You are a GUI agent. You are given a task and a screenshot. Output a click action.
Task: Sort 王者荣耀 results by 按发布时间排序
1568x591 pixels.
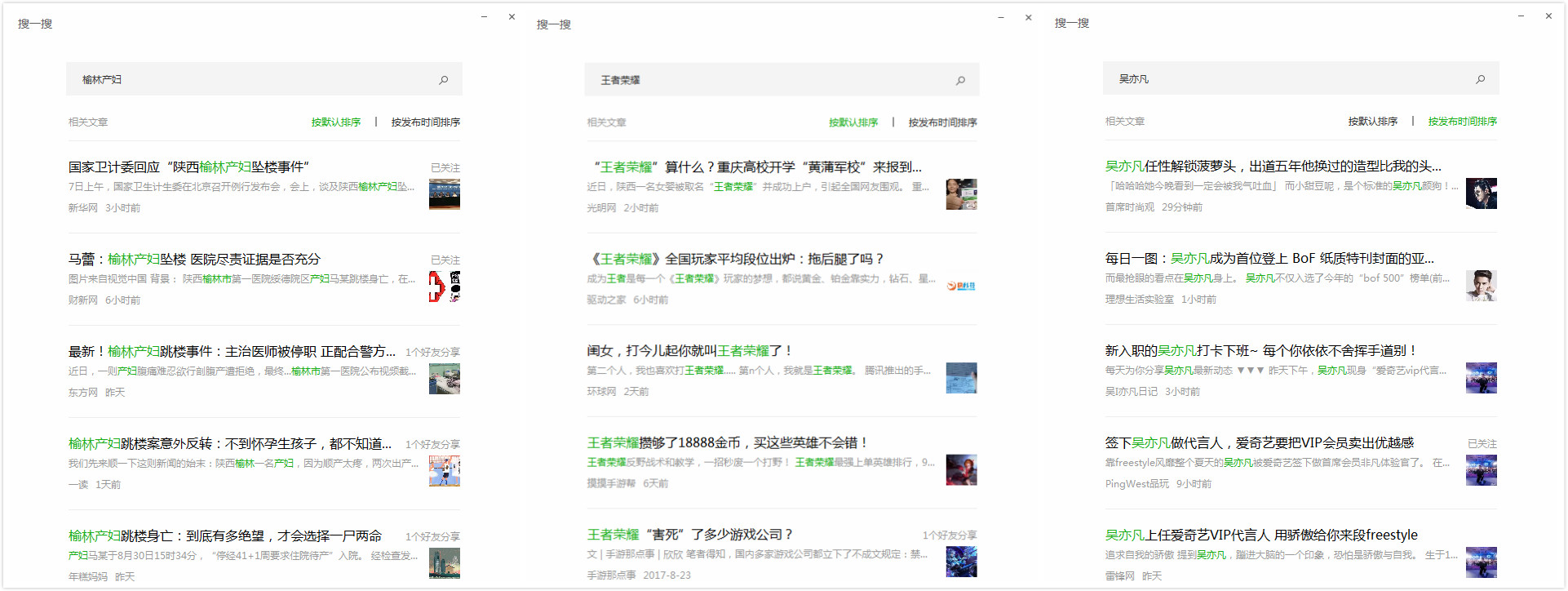pyautogui.click(x=943, y=122)
